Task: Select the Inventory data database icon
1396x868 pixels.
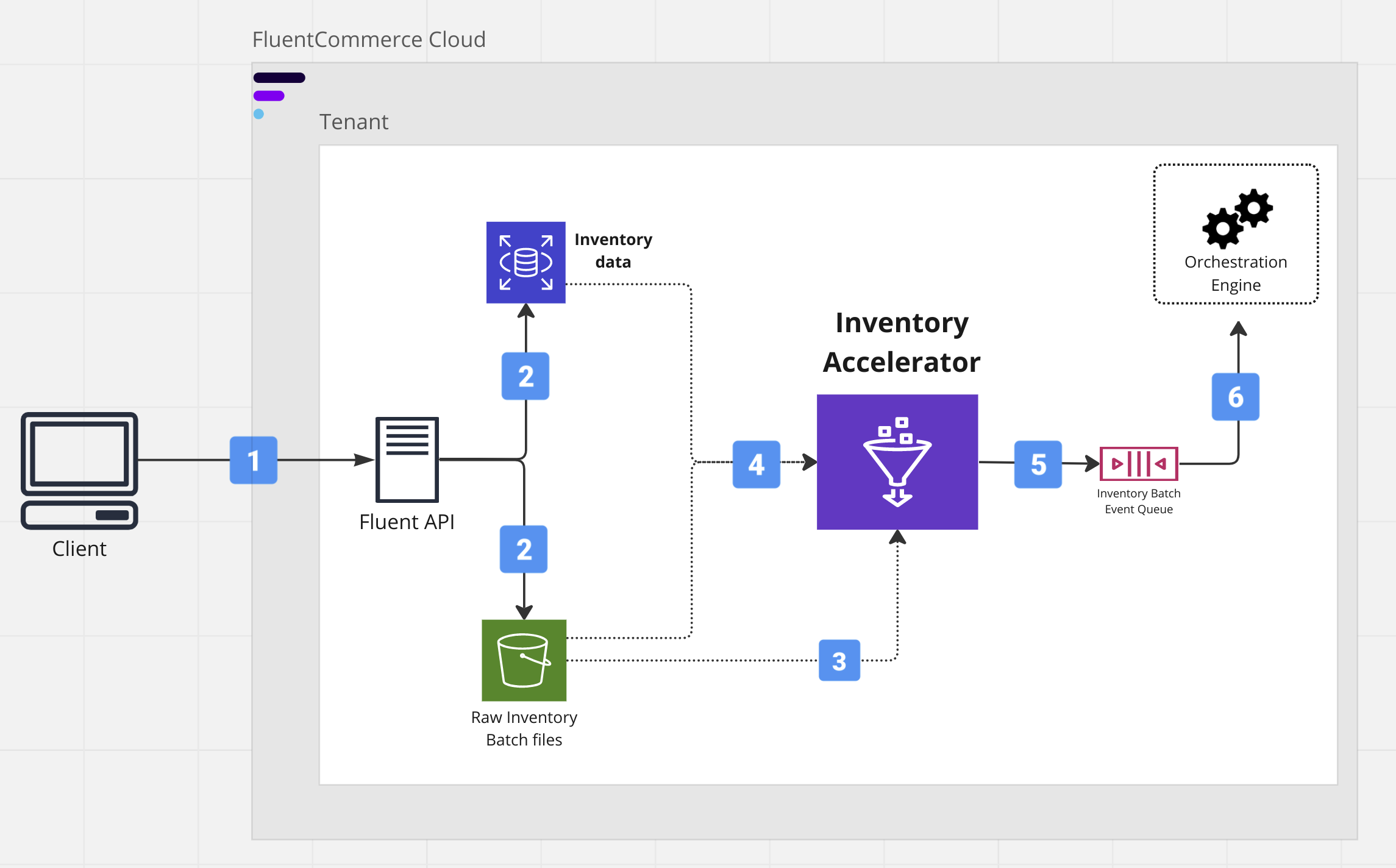Action: pos(525,263)
